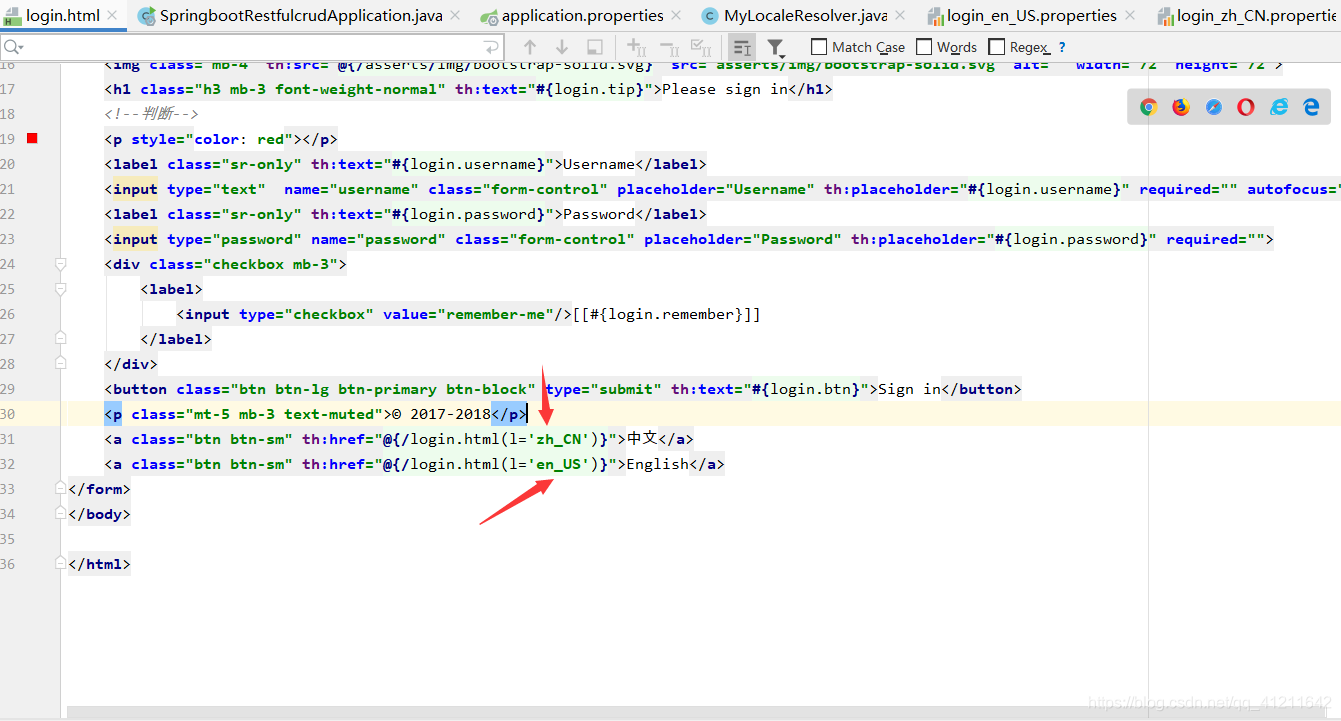Preview page in Chrome browser

[1149, 107]
